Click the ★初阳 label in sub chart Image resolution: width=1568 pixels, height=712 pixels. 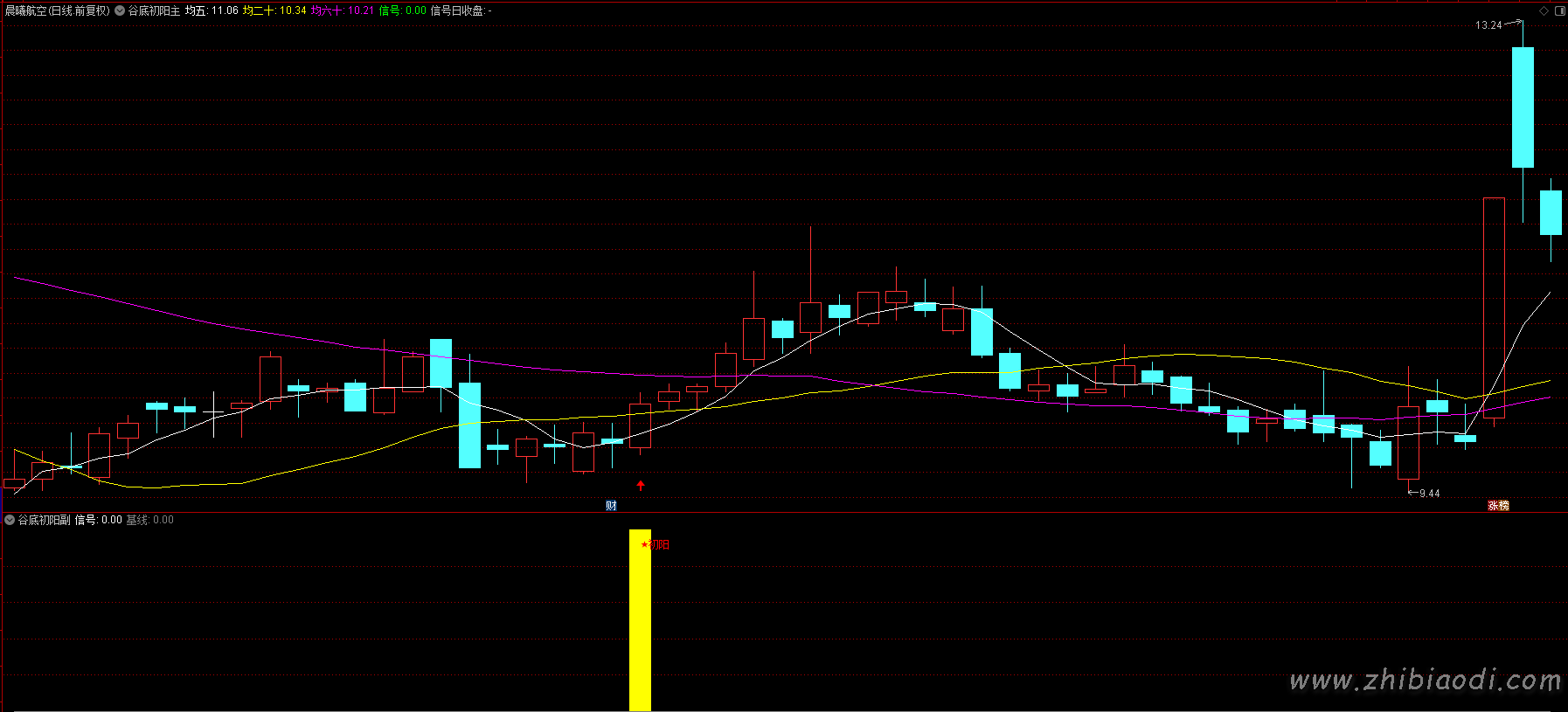656,544
